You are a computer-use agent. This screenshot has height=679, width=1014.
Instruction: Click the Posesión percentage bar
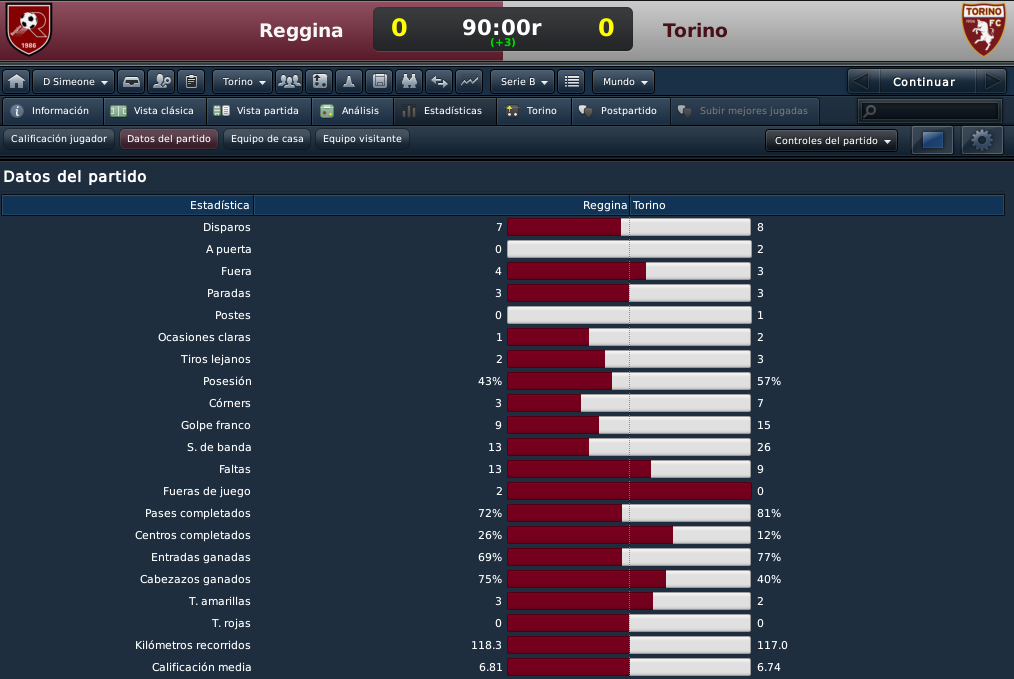tap(629, 381)
